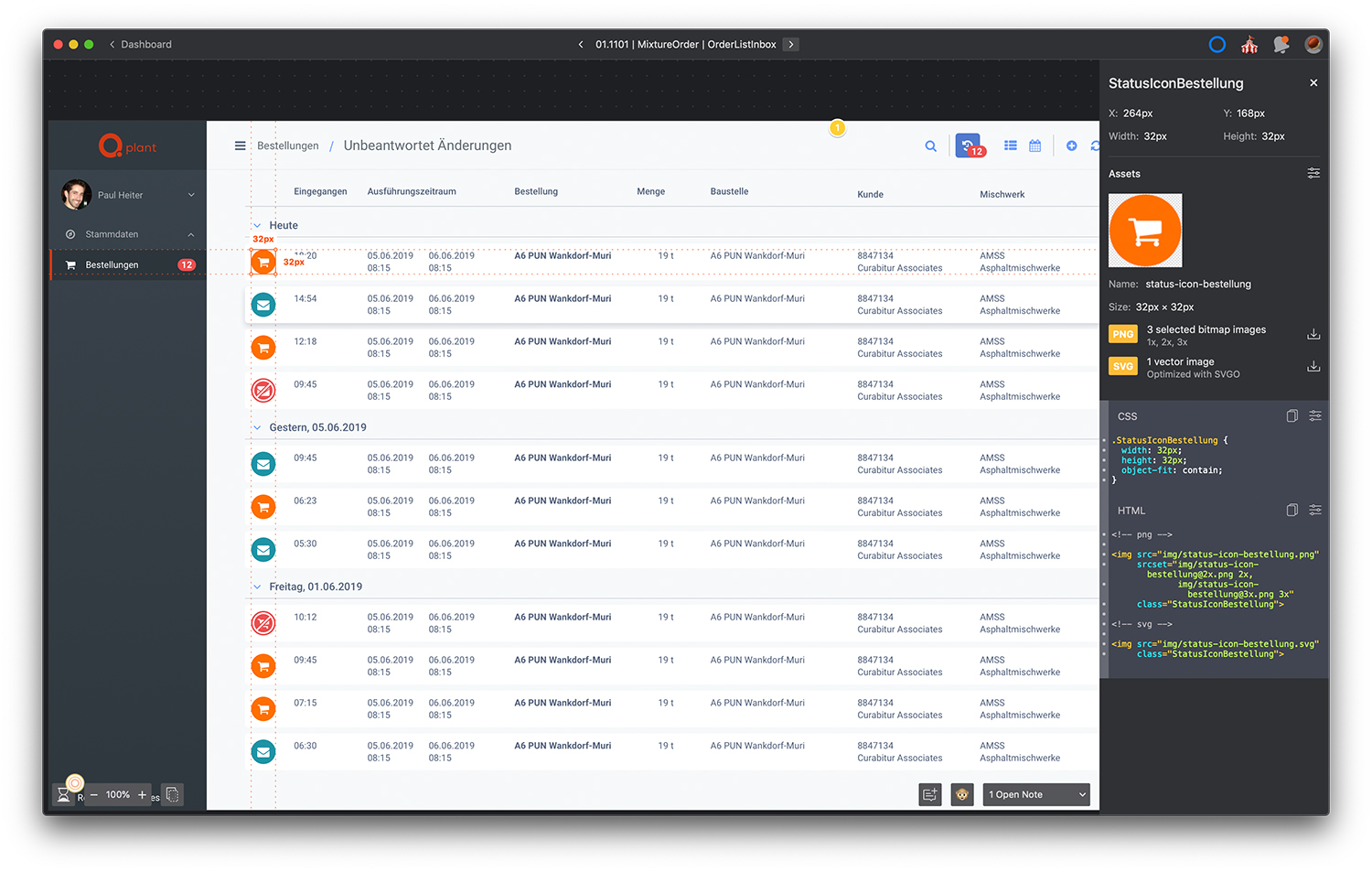Copy the HTML code snippet

(1292, 510)
